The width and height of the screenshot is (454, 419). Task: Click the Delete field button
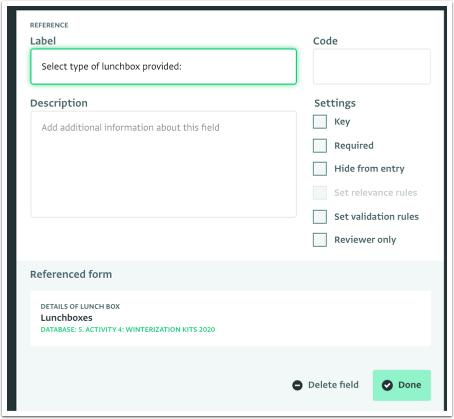(325, 385)
